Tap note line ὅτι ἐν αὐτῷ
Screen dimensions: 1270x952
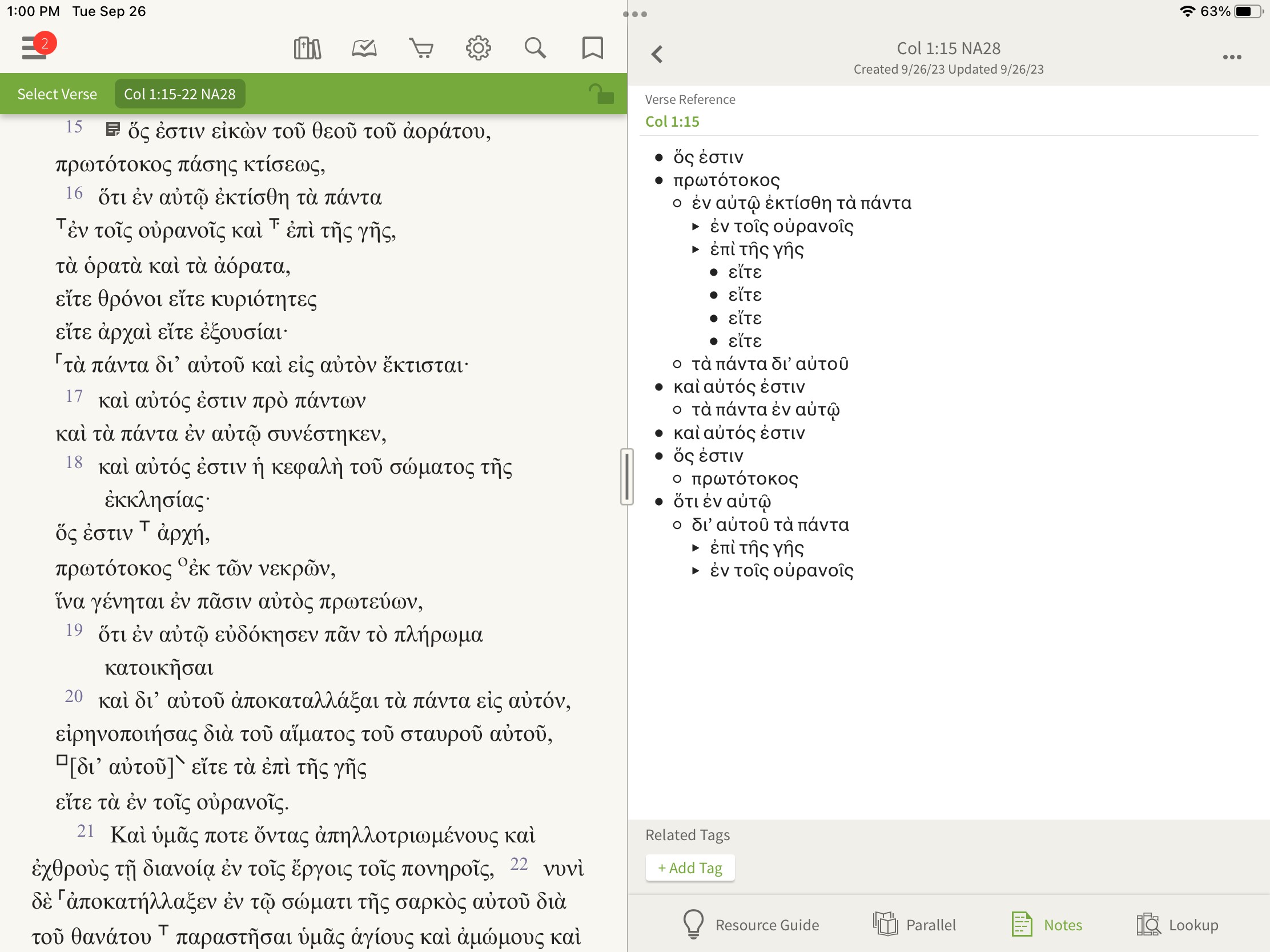pos(722,502)
